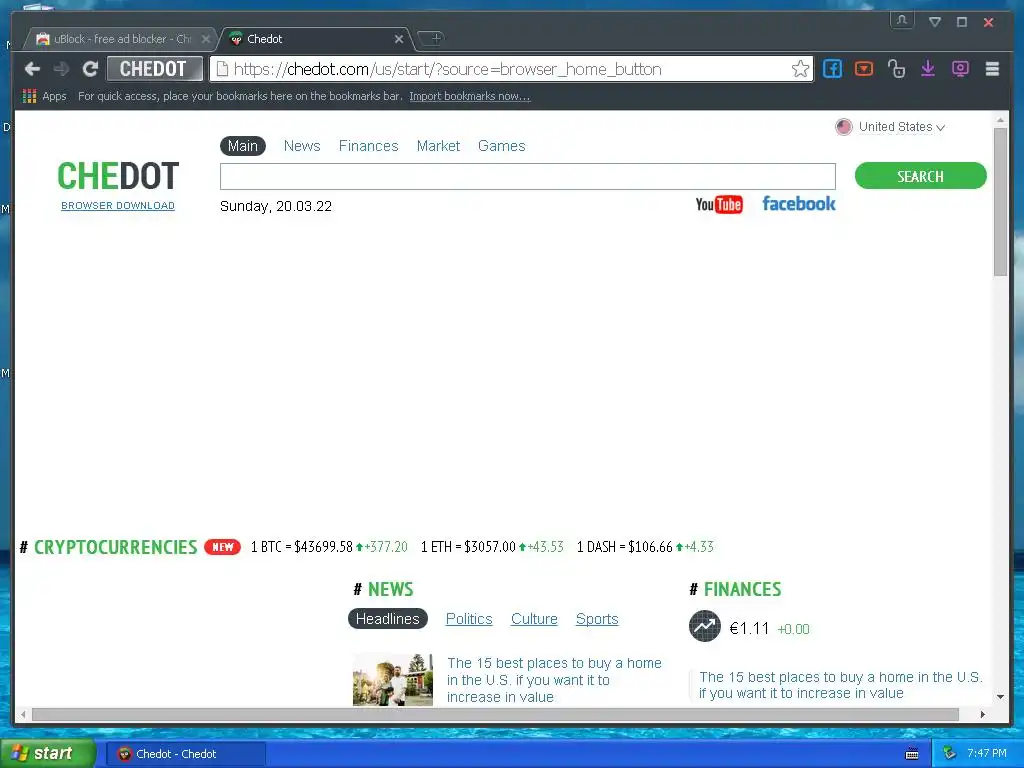Open the browser hamburger menu
The width and height of the screenshot is (1024, 768).
pos(992,69)
